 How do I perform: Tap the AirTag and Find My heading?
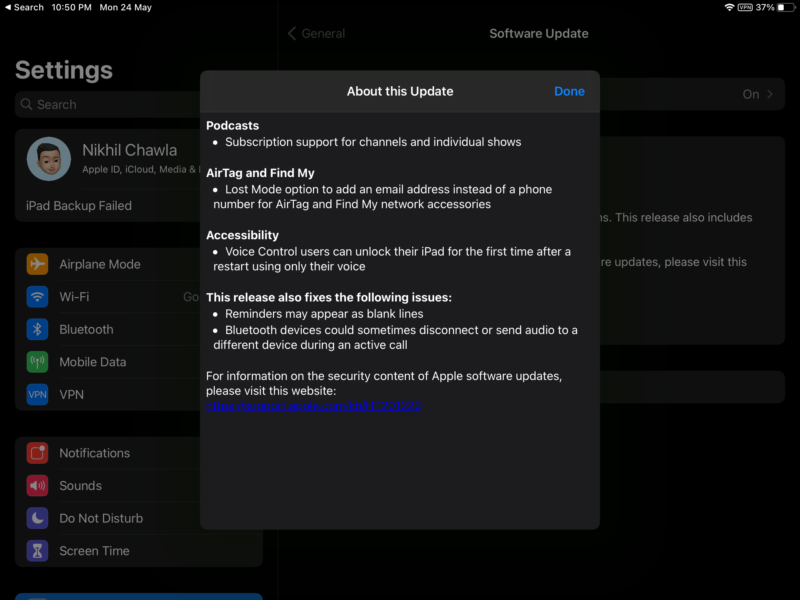tap(260, 173)
